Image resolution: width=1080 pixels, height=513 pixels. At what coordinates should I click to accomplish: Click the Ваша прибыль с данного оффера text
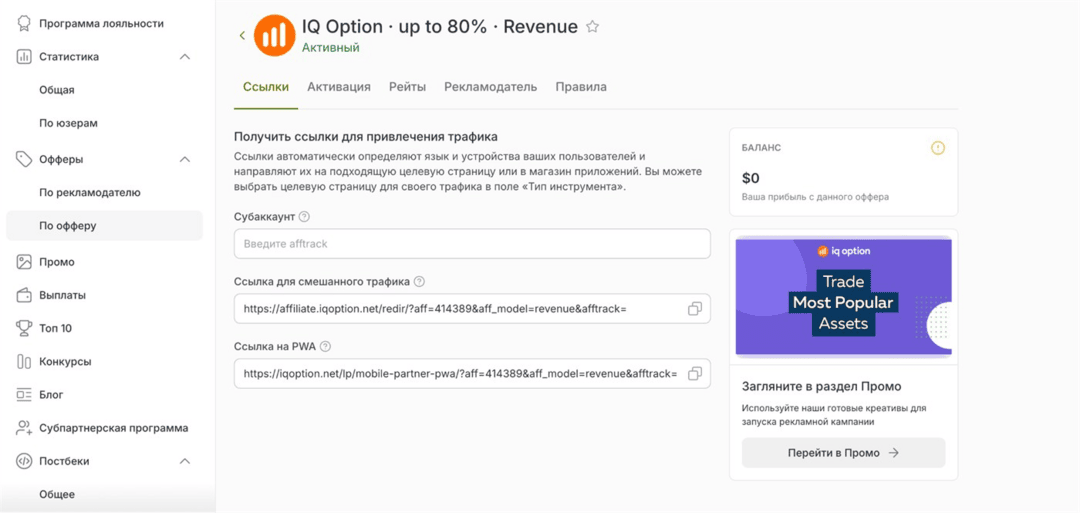pos(815,197)
